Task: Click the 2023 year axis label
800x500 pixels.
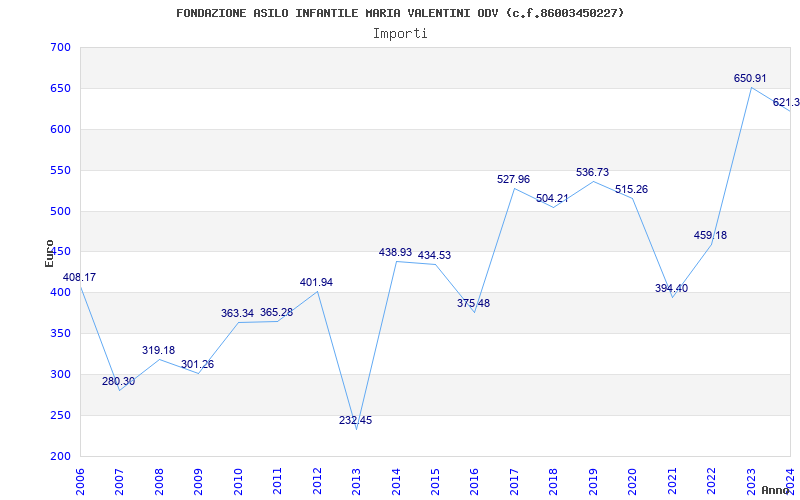Action: click(752, 481)
